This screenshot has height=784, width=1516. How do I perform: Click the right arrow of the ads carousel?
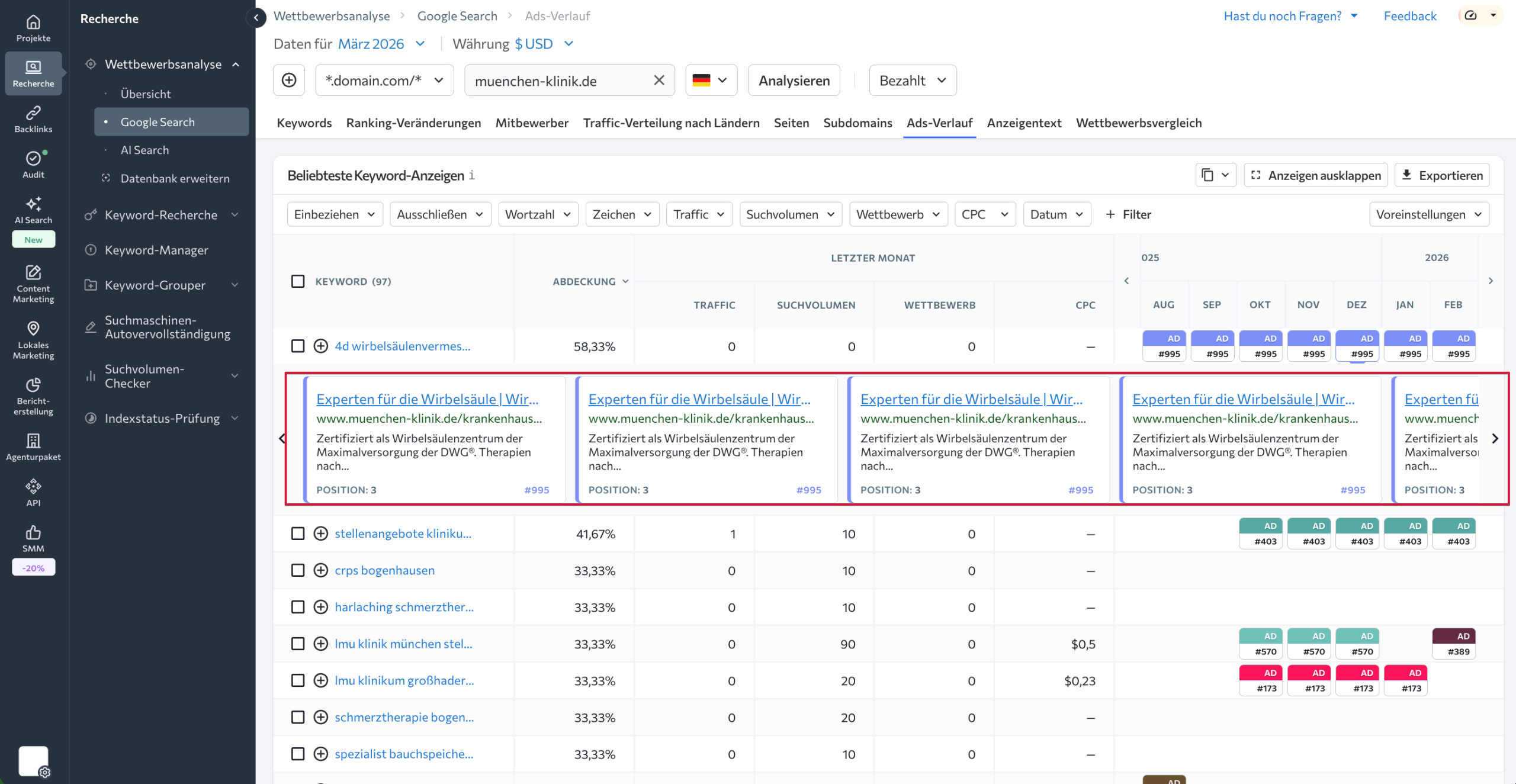tap(1496, 439)
